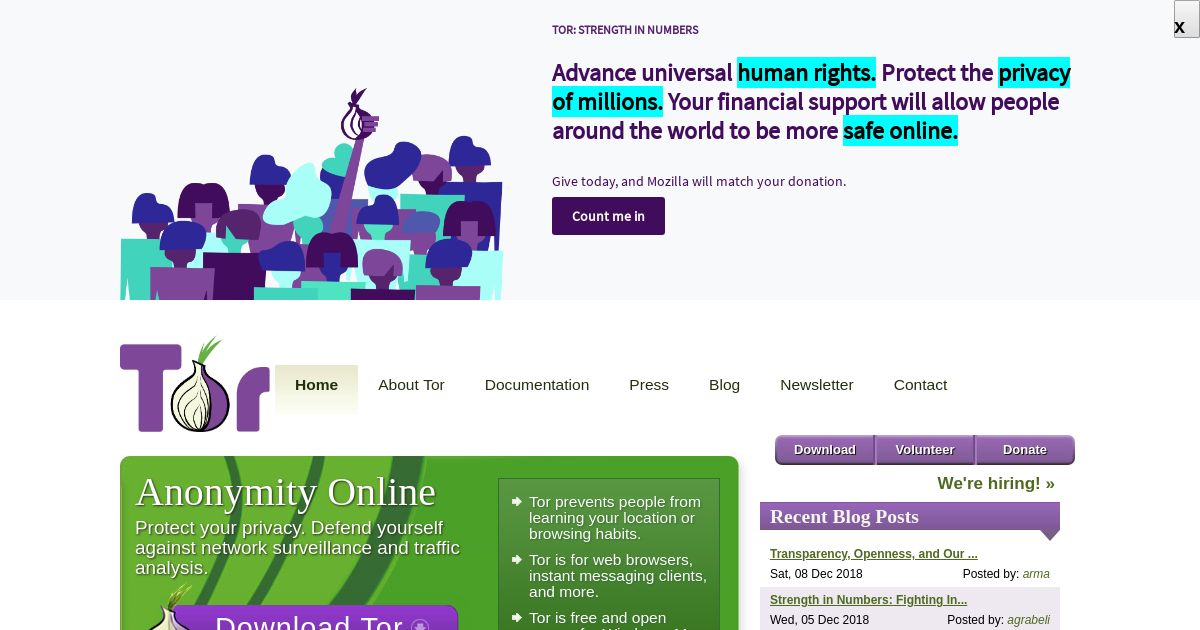Open author agrabeli's profile link
Viewport: 1200px width, 630px height.
[1028, 620]
